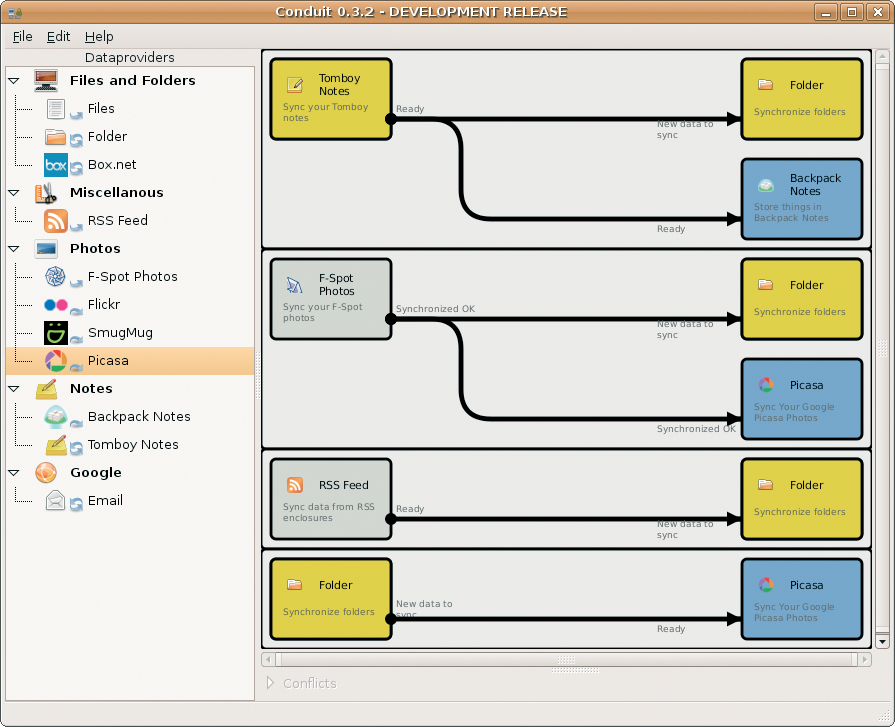Select Folder sink in the RSS Feed conduit
The image size is (895, 727).
tap(801, 499)
